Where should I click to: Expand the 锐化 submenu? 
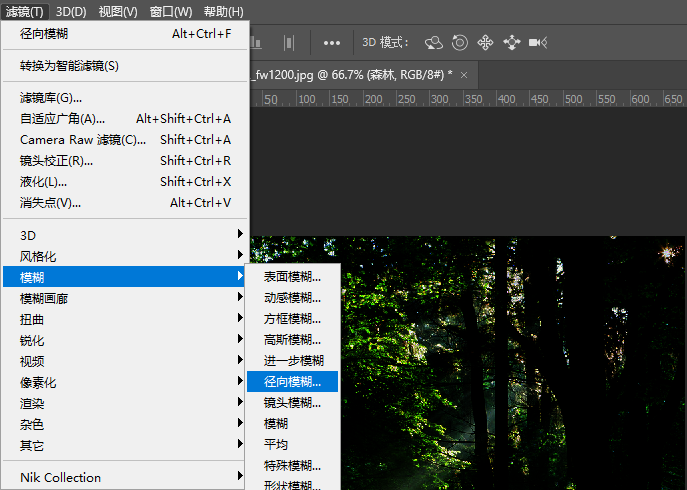tap(124, 340)
